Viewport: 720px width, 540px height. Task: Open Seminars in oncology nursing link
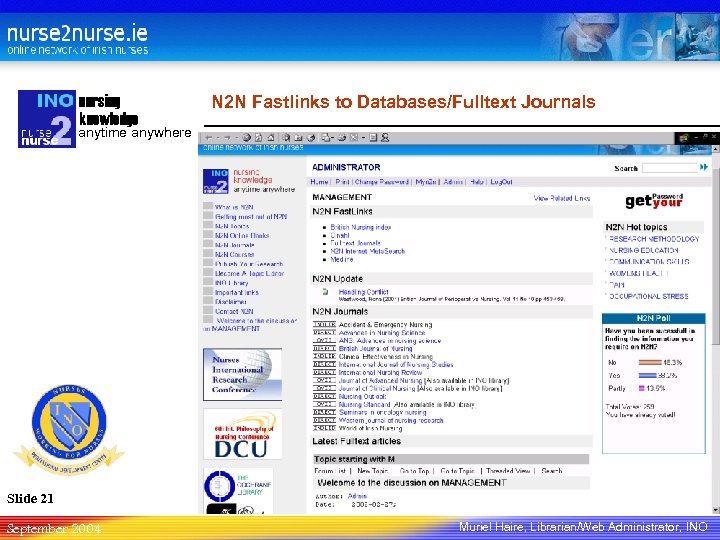[x=382, y=412]
